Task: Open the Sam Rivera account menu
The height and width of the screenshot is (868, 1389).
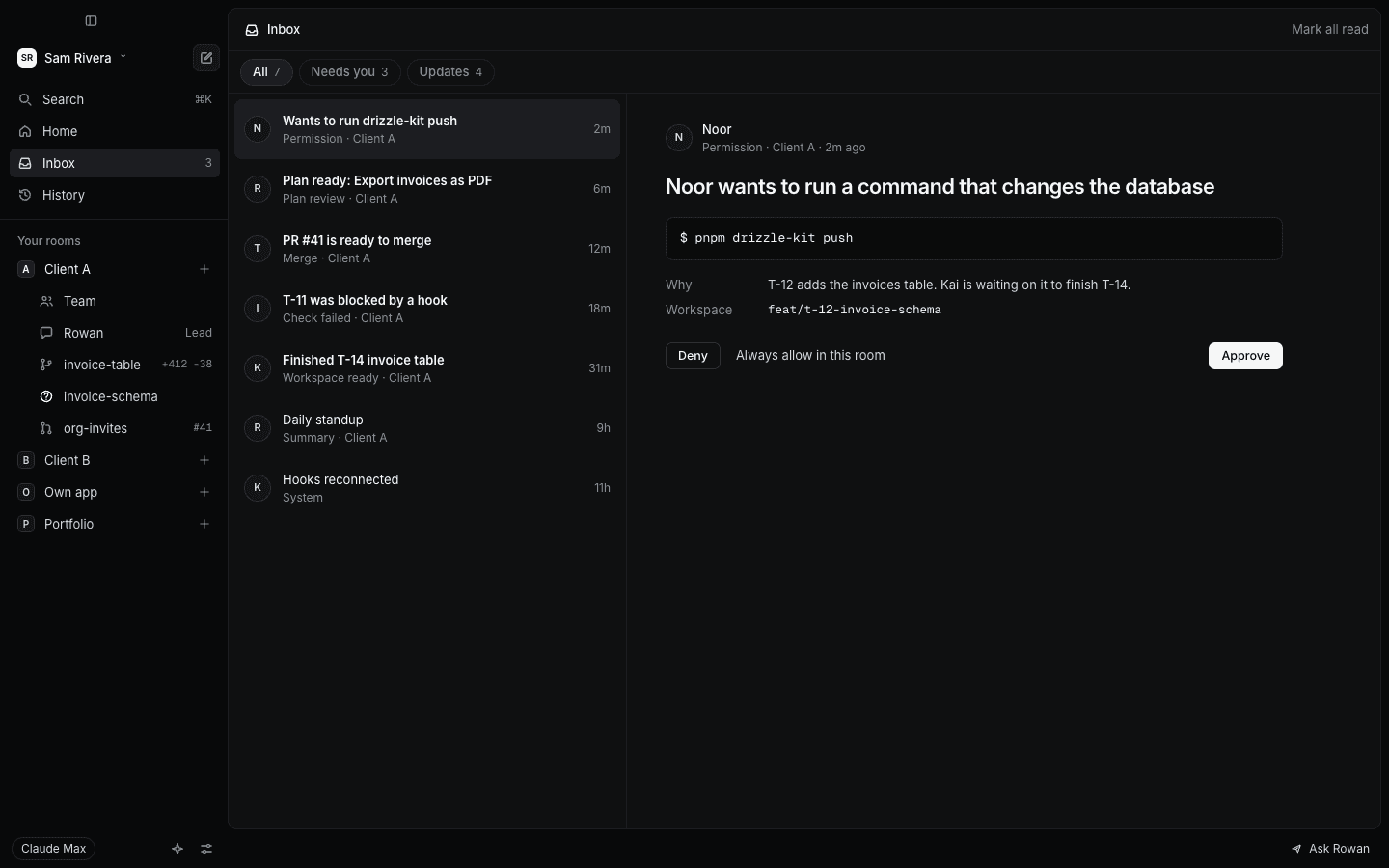Action: pos(72,58)
